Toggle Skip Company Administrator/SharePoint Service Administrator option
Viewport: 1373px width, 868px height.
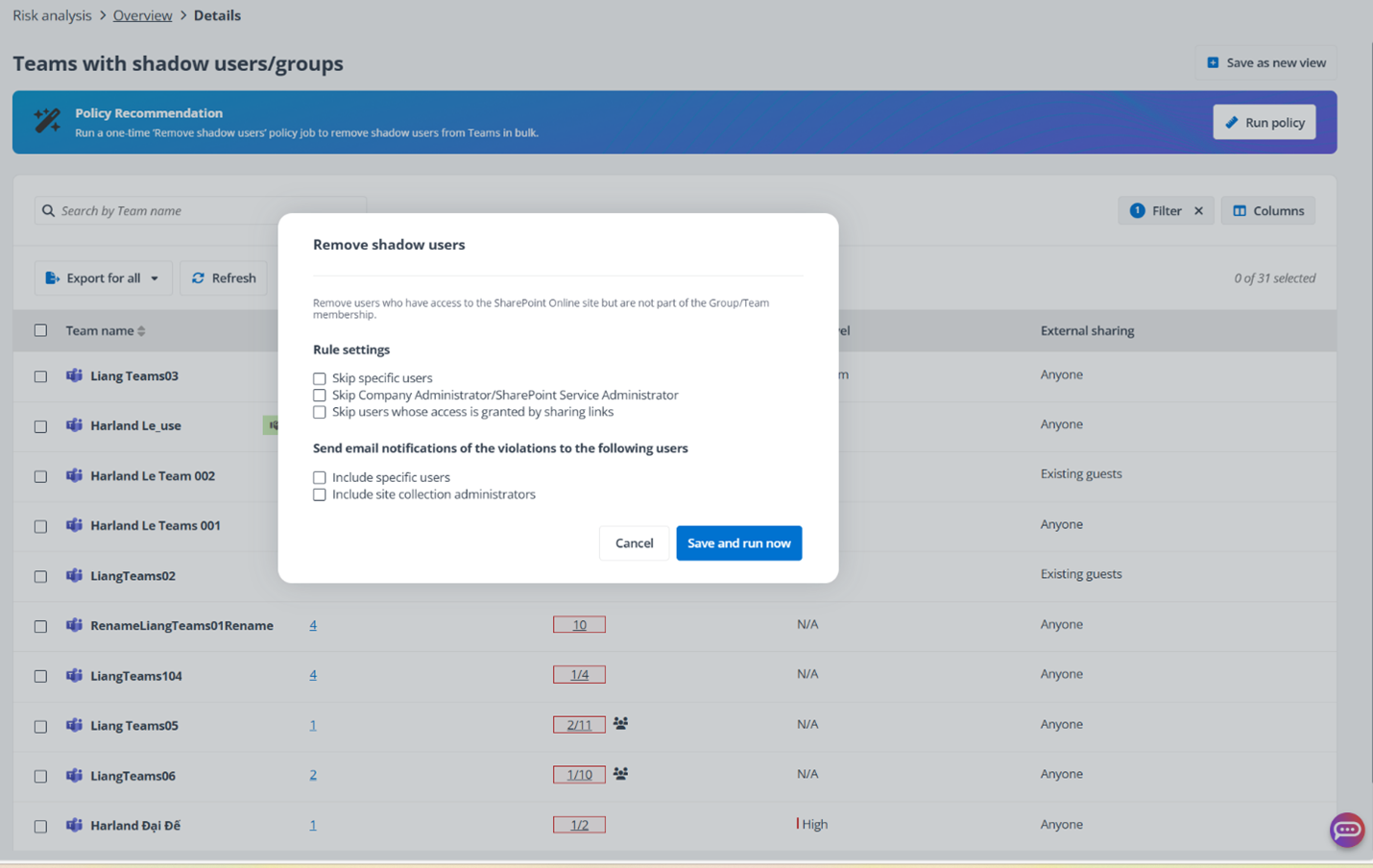tap(320, 396)
